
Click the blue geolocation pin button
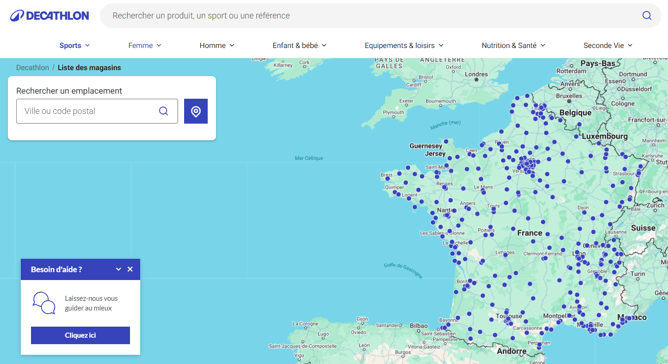pos(196,111)
